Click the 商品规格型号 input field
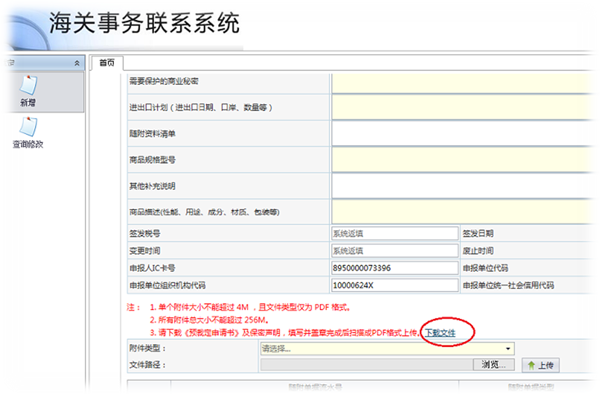 click(x=463, y=160)
